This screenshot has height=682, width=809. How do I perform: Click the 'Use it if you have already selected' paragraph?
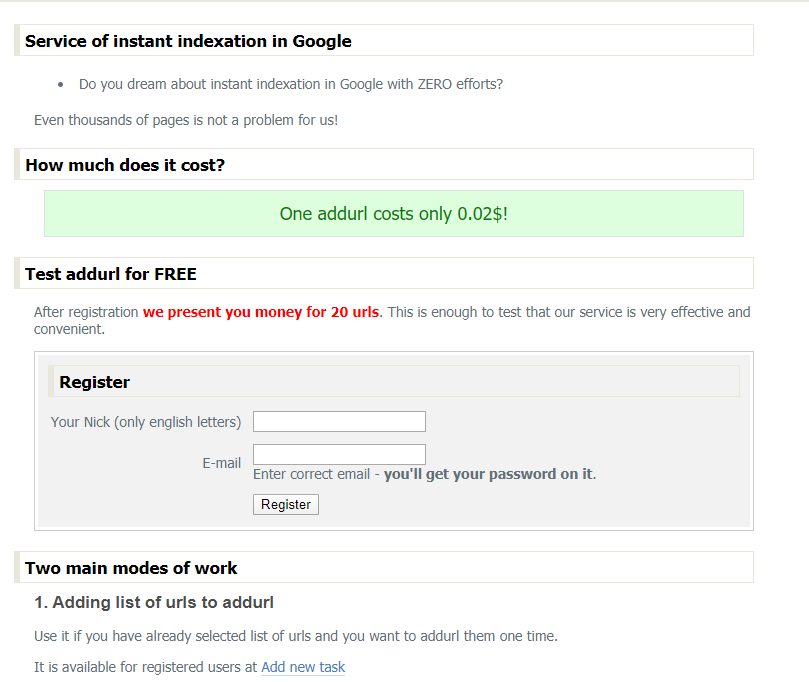(x=296, y=636)
